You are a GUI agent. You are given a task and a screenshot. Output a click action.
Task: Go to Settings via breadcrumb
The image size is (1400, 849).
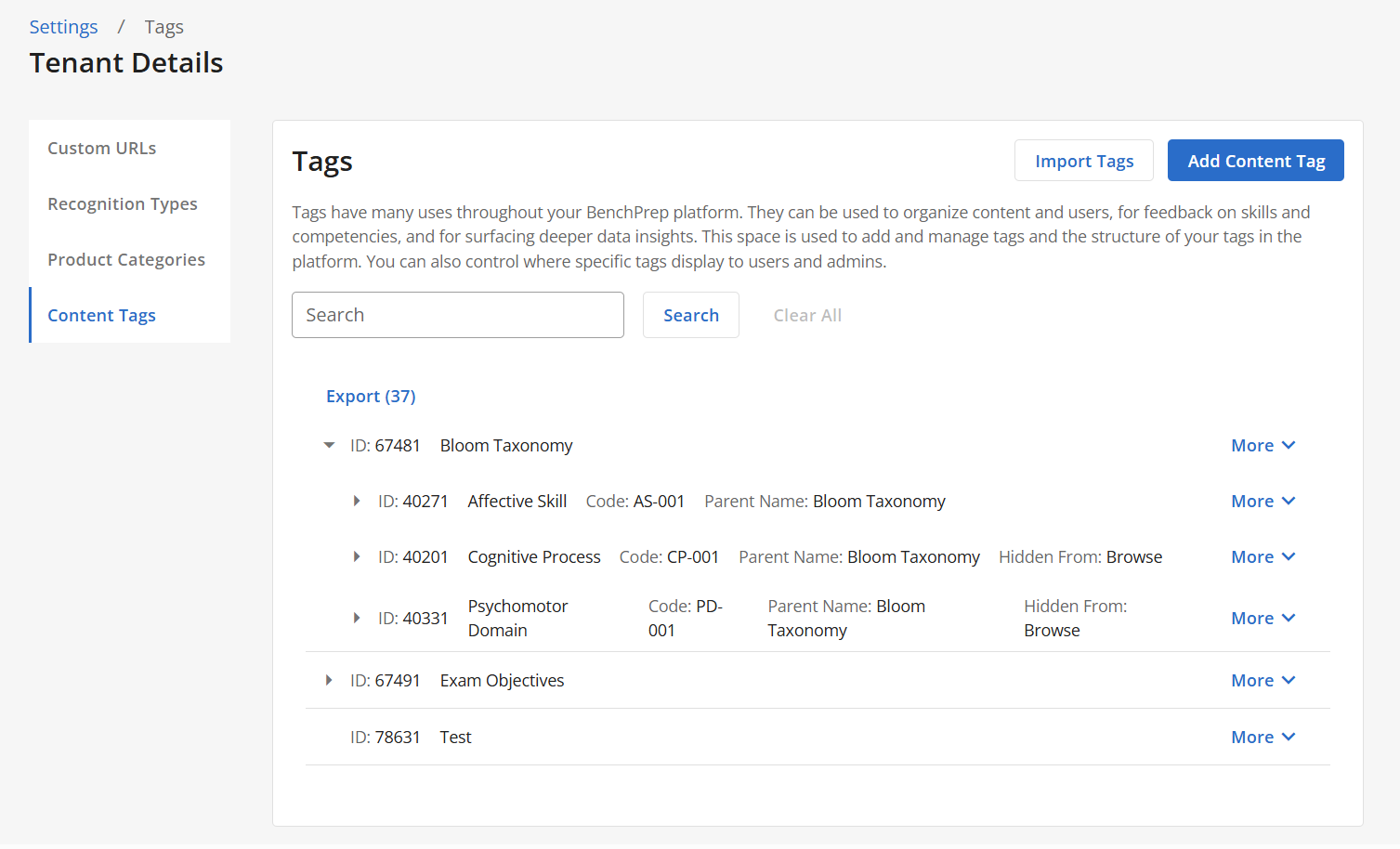[63, 27]
